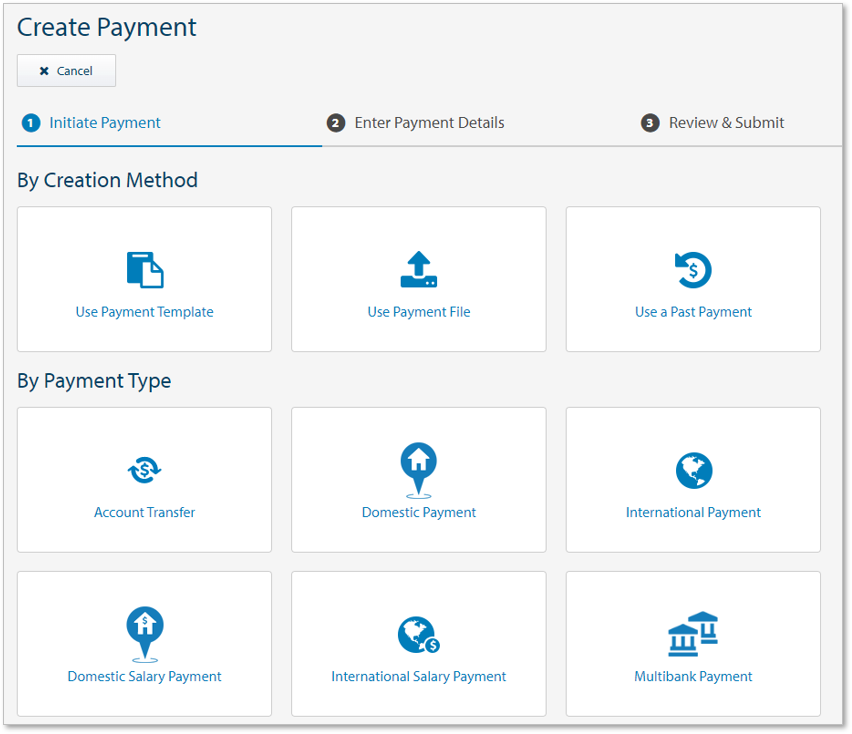Click the Multibank Payment bank buildings icon

693,633
